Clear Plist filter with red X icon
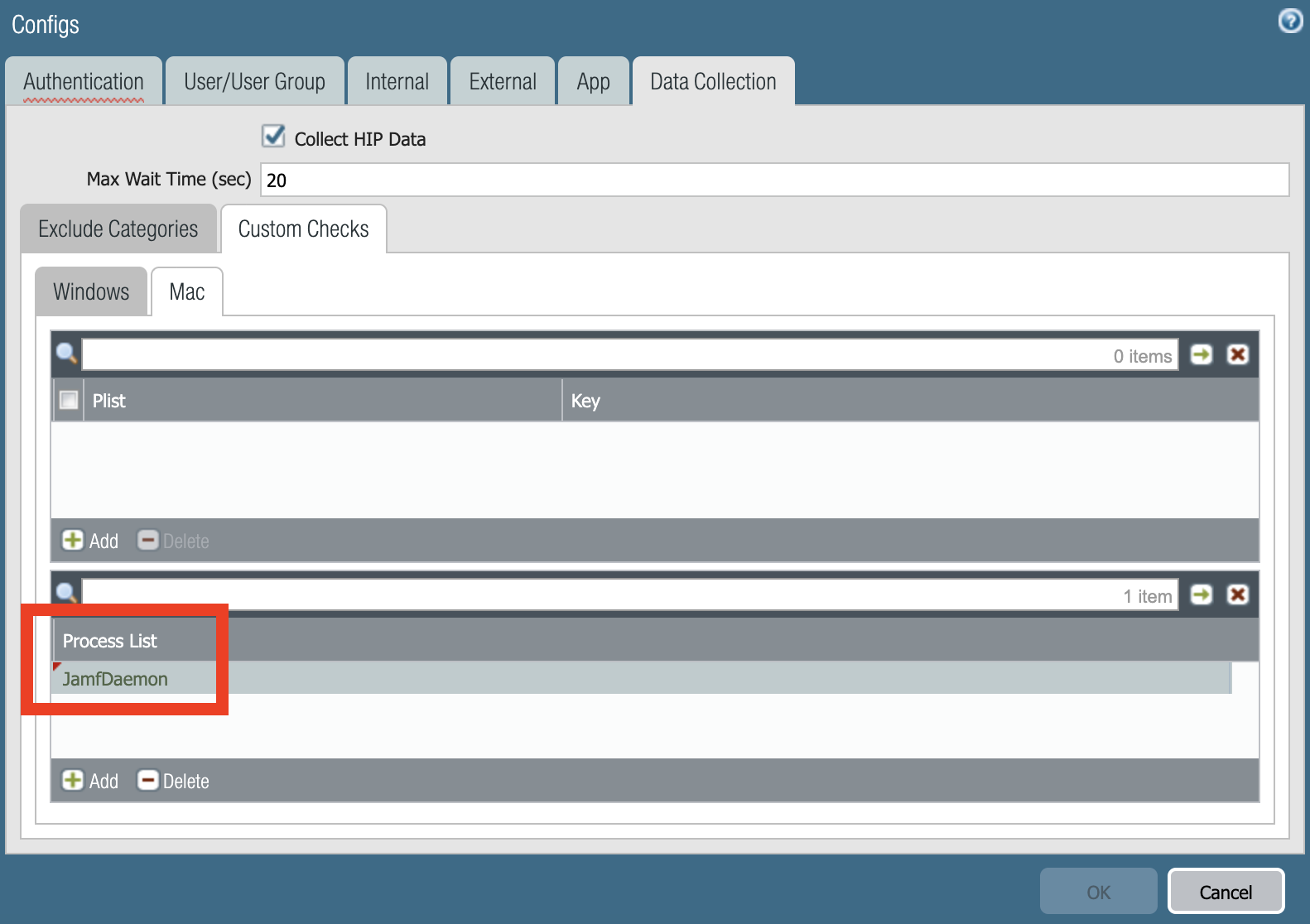Viewport: 1310px width, 924px height. click(x=1237, y=354)
